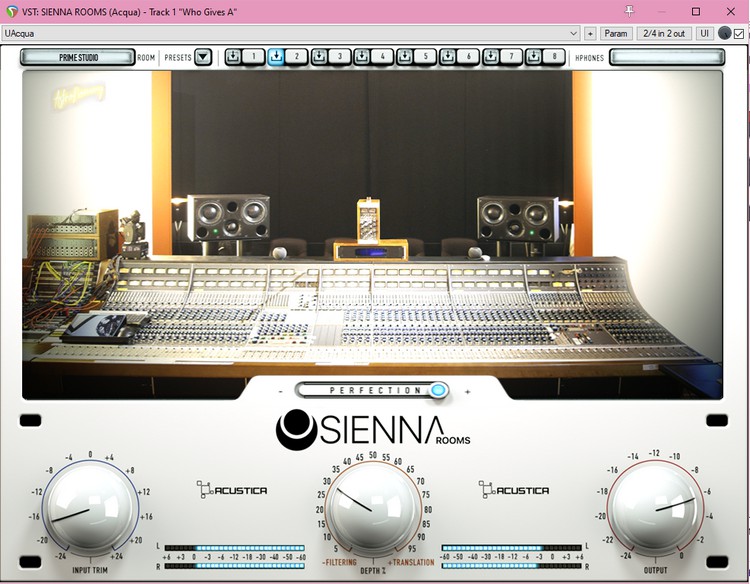Save to preset slot 1 icon
The image size is (750, 584).
233,57
